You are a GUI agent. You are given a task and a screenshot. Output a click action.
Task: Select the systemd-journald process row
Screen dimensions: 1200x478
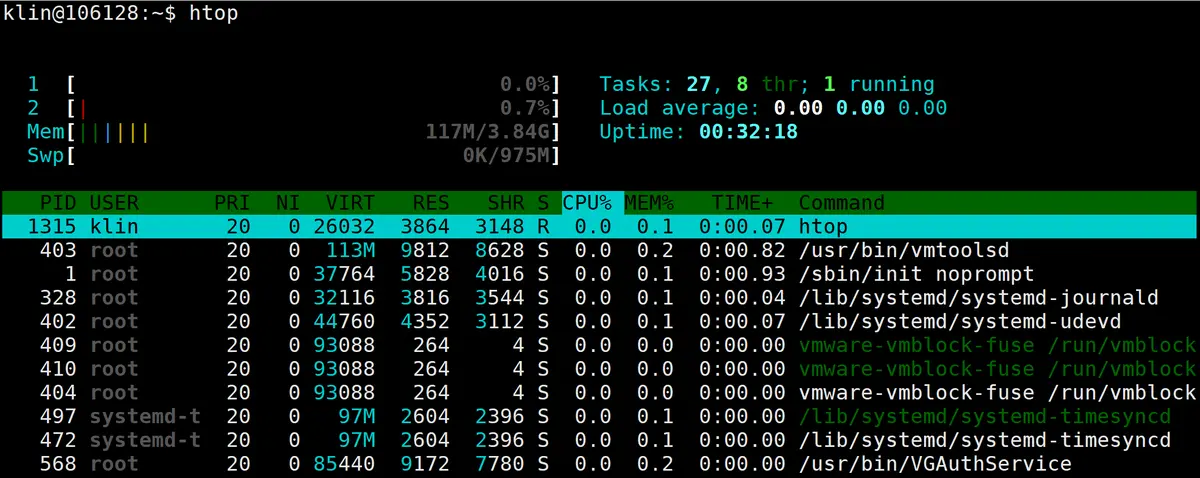tap(599, 298)
